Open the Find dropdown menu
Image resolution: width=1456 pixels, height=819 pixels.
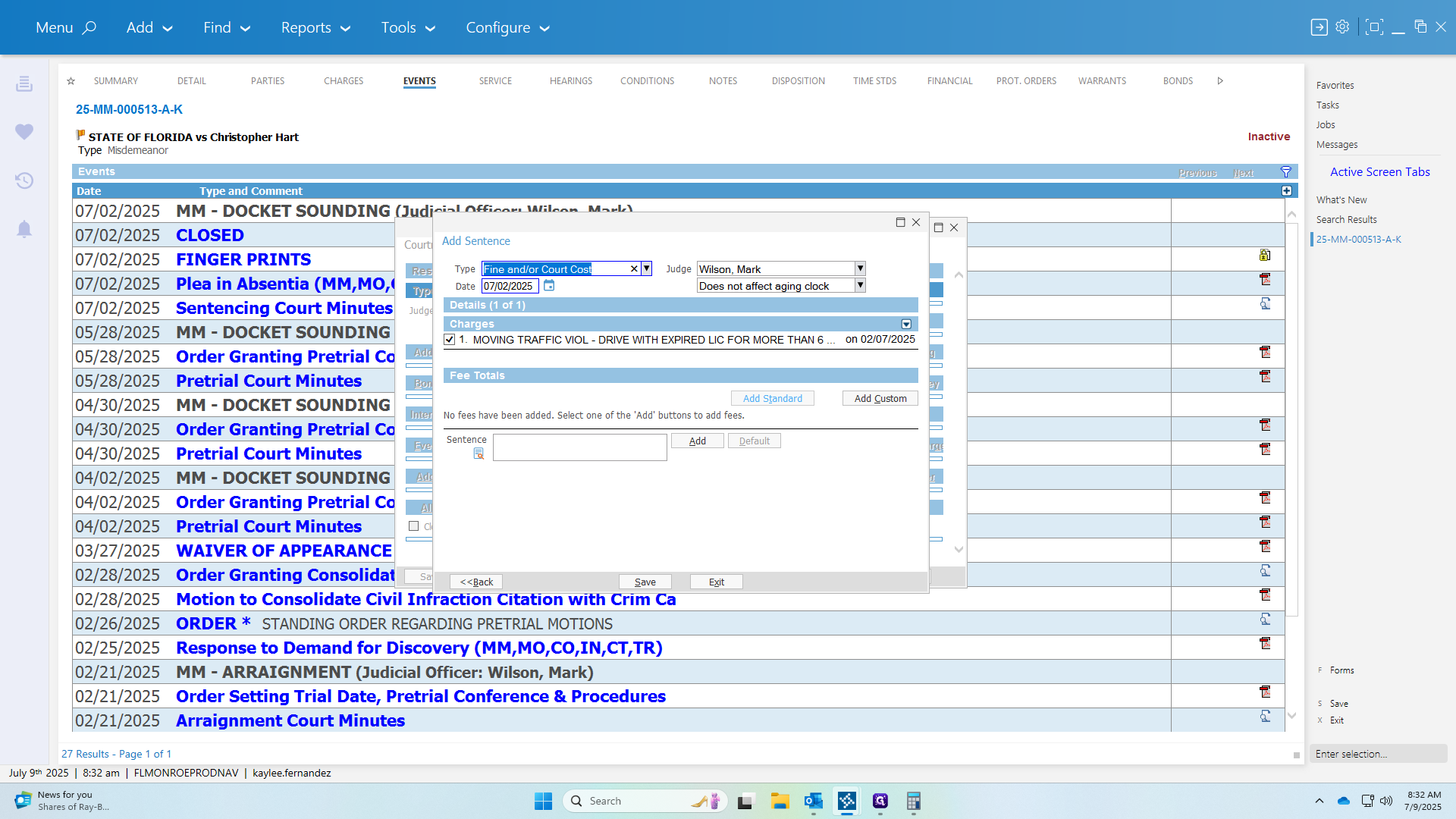pyautogui.click(x=226, y=27)
